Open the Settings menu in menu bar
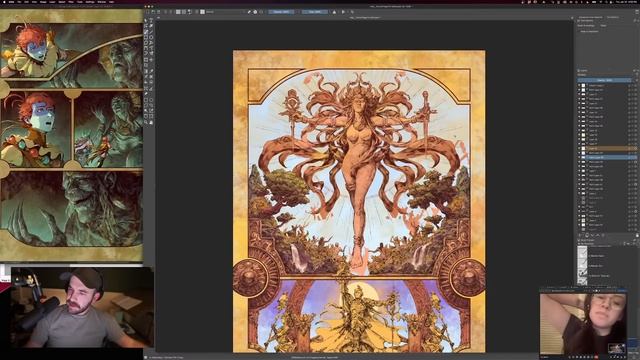Image resolution: width=640 pixels, height=360 pixels. 90,2
